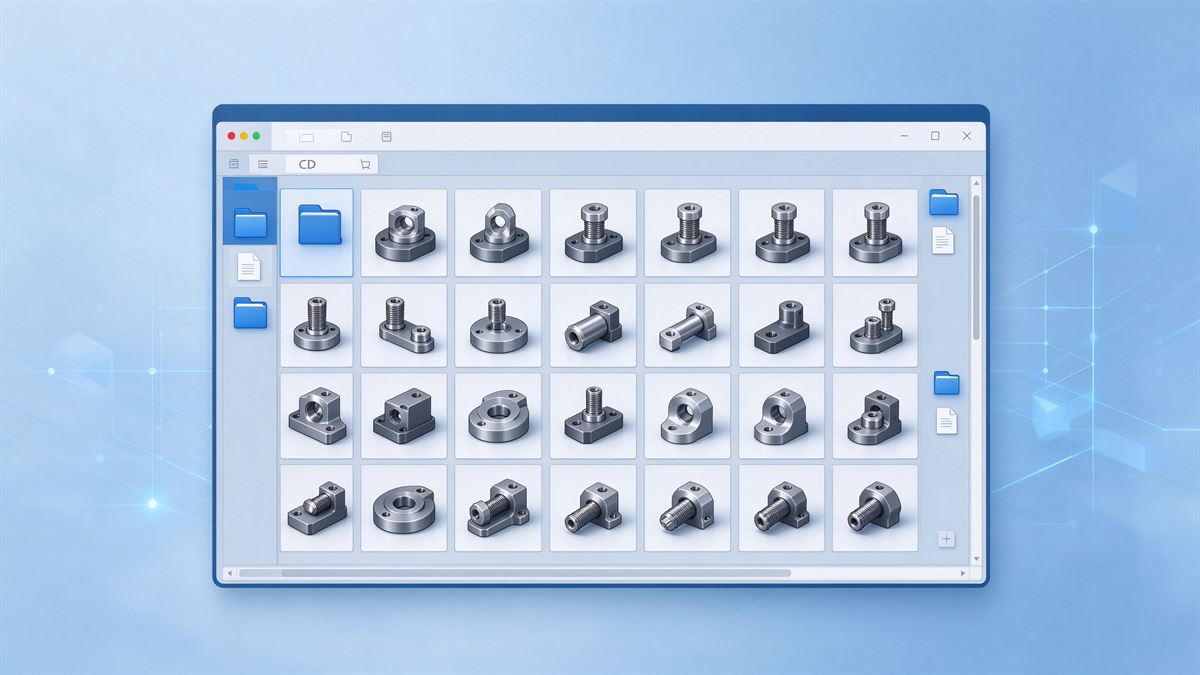Viewport: 1200px width, 675px height.
Task: Select cam-shaped flange ring in third row
Action: click(x=498, y=416)
